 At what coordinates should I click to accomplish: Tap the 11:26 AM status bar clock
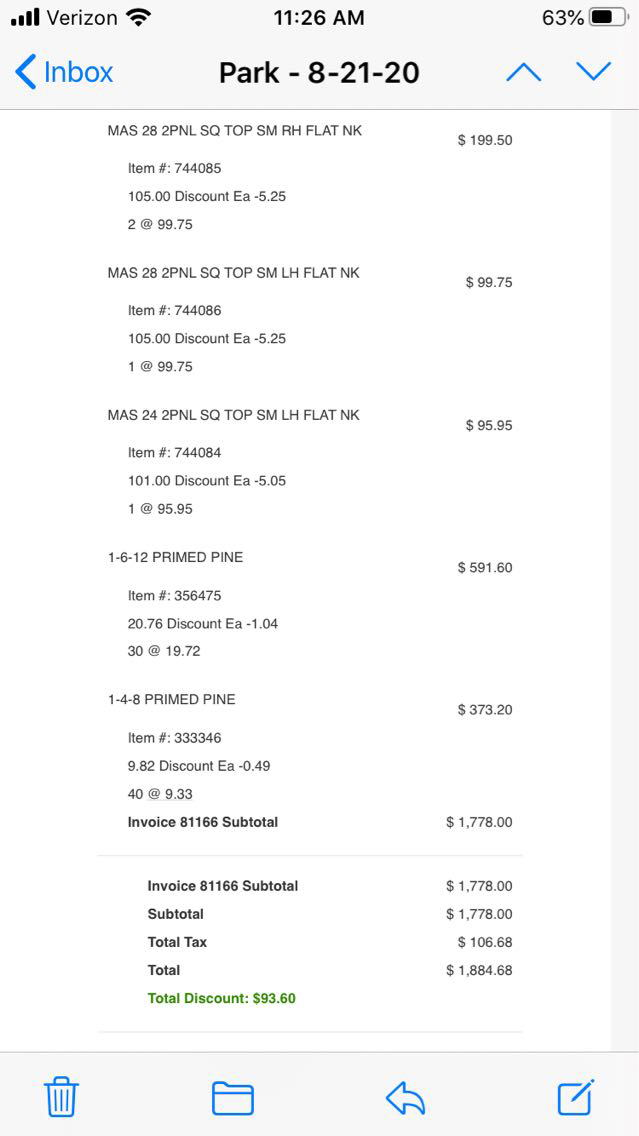tap(318, 17)
